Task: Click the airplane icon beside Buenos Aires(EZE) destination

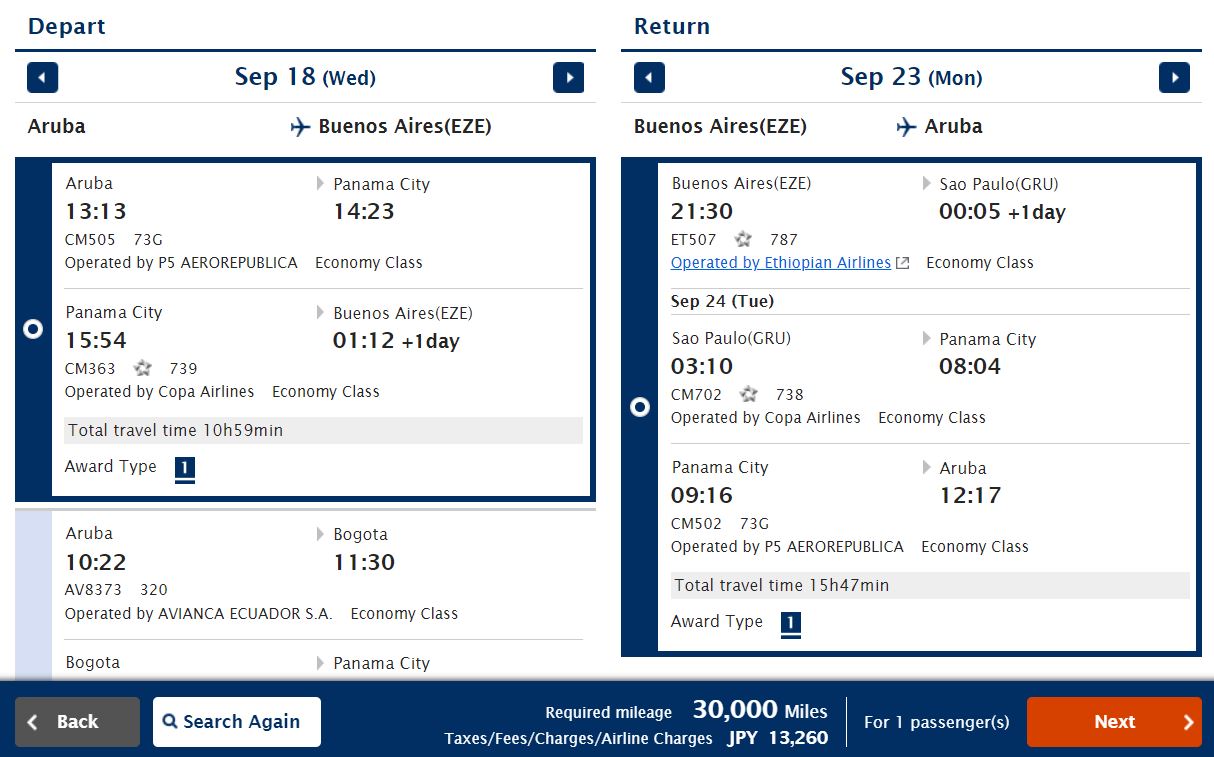Action: (x=300, y=127)
